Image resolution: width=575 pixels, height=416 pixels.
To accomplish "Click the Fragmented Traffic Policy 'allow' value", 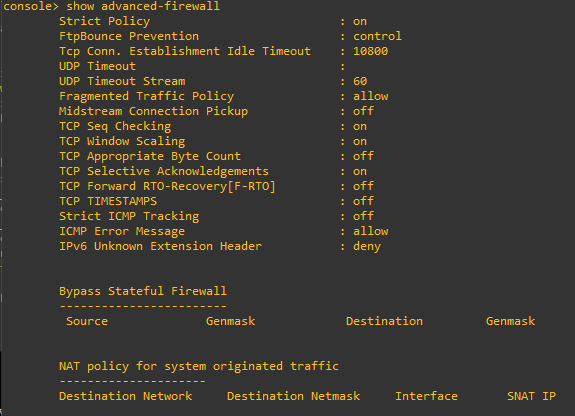I will pos(370,96).
